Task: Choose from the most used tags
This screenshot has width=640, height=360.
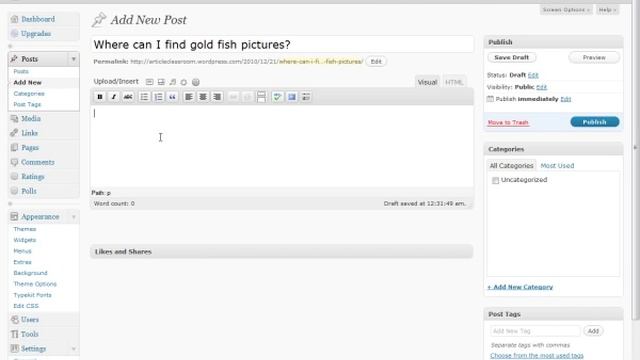Action: [537, 356]
